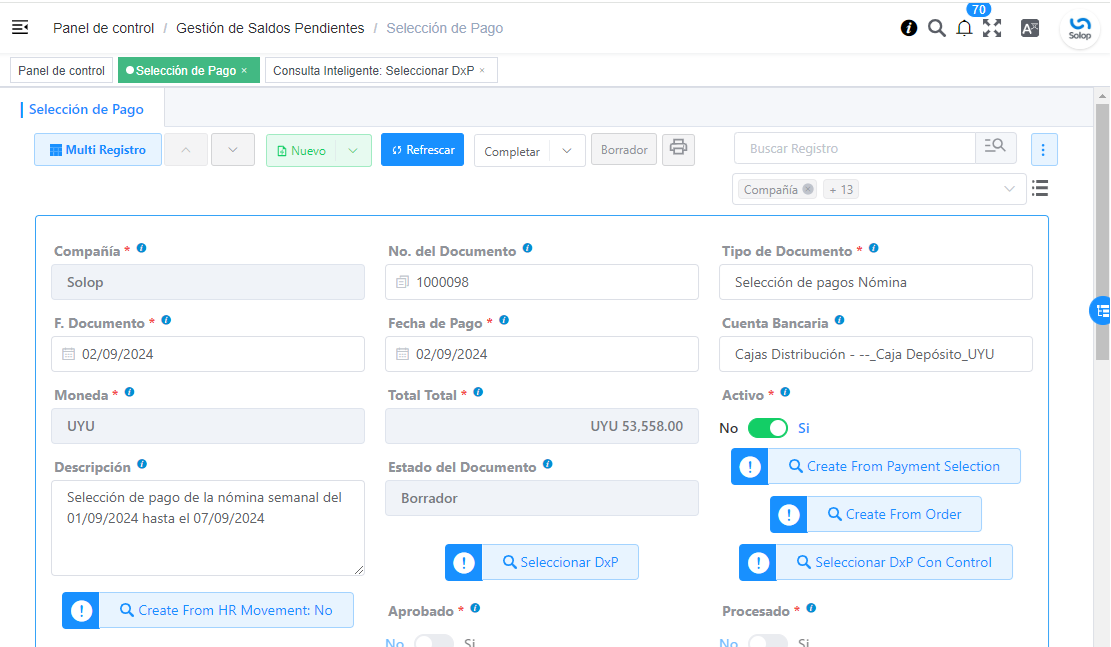Open the vertical three-dots options menu

(1043, 150)
